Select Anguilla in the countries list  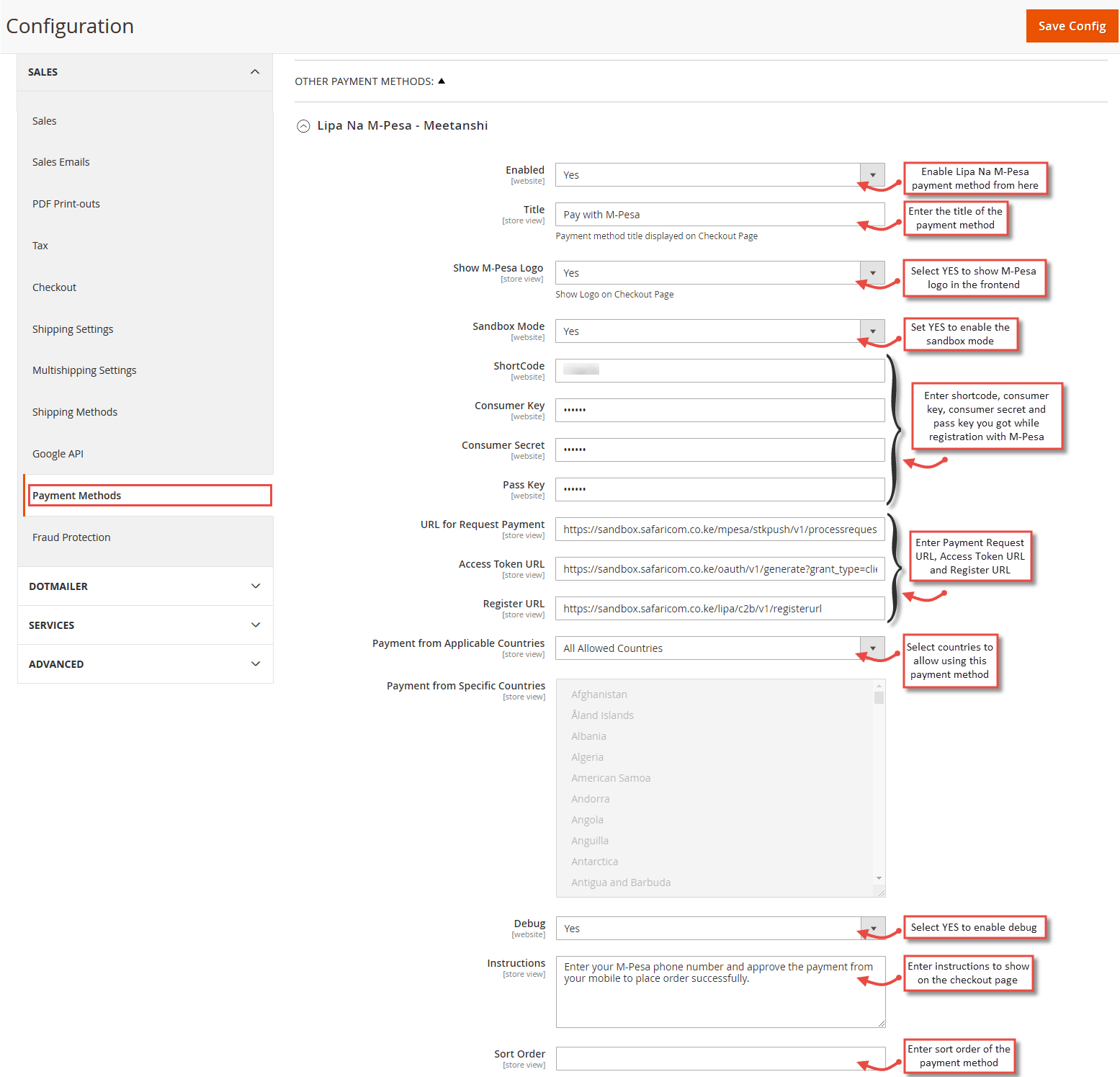590,841
